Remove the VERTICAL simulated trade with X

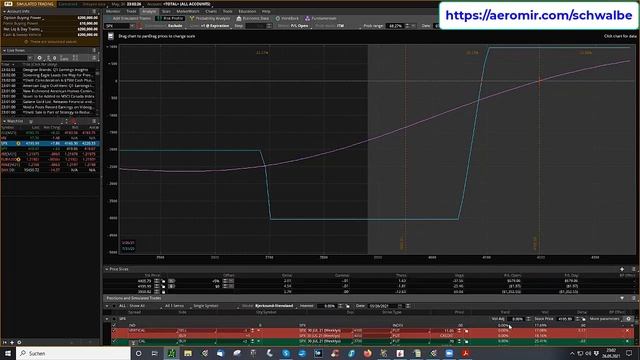(627, 330)
